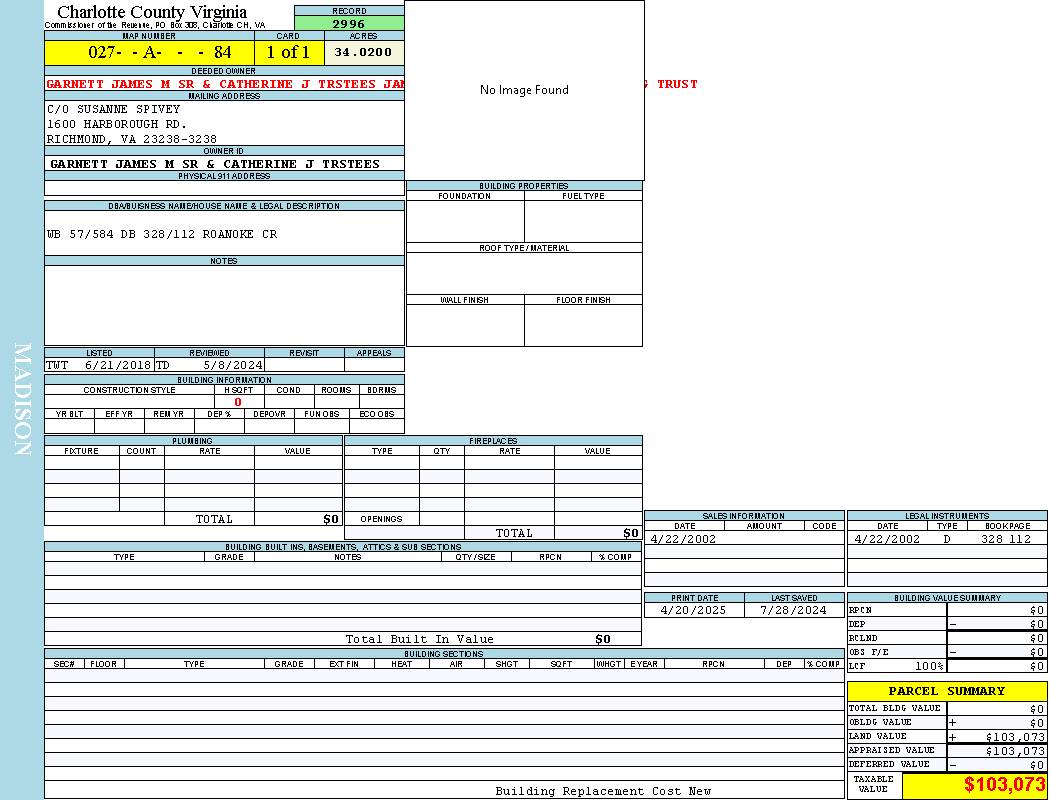Select the yellow map number field
The height and width of the screenshot is (800, 1050).
point(149,52)
